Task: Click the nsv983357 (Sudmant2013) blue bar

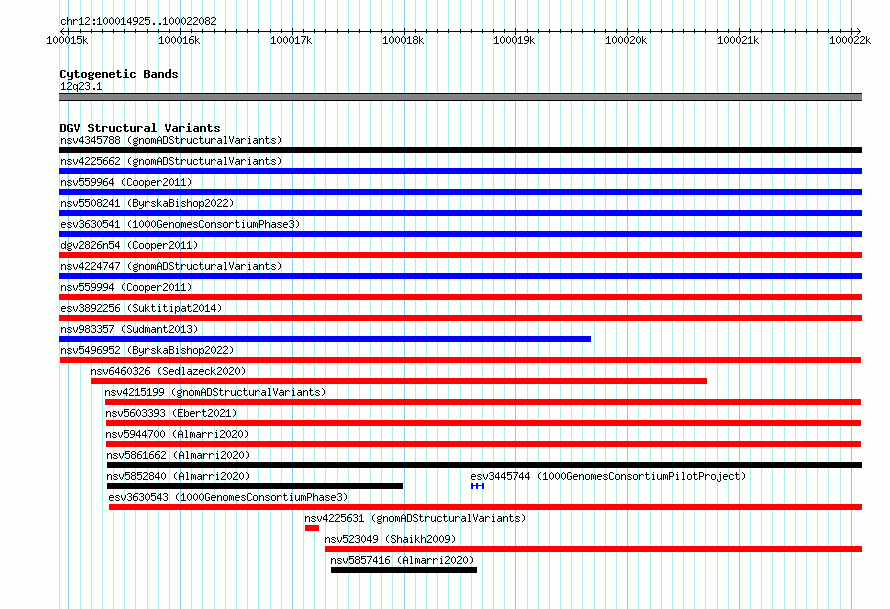Action: coord(325,339)
